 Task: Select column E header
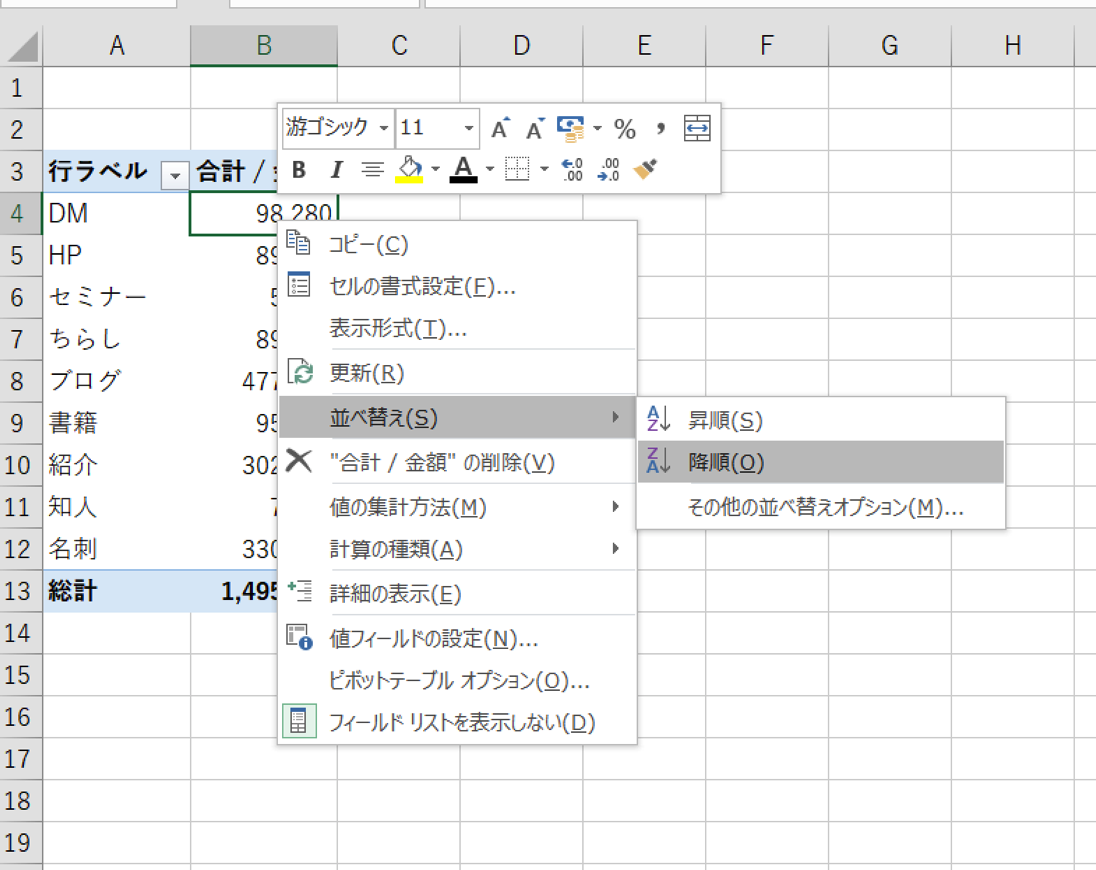point(644,46)
